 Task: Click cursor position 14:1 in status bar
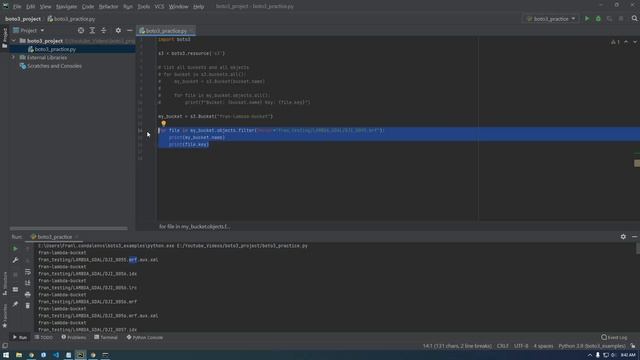pos(457,346)
